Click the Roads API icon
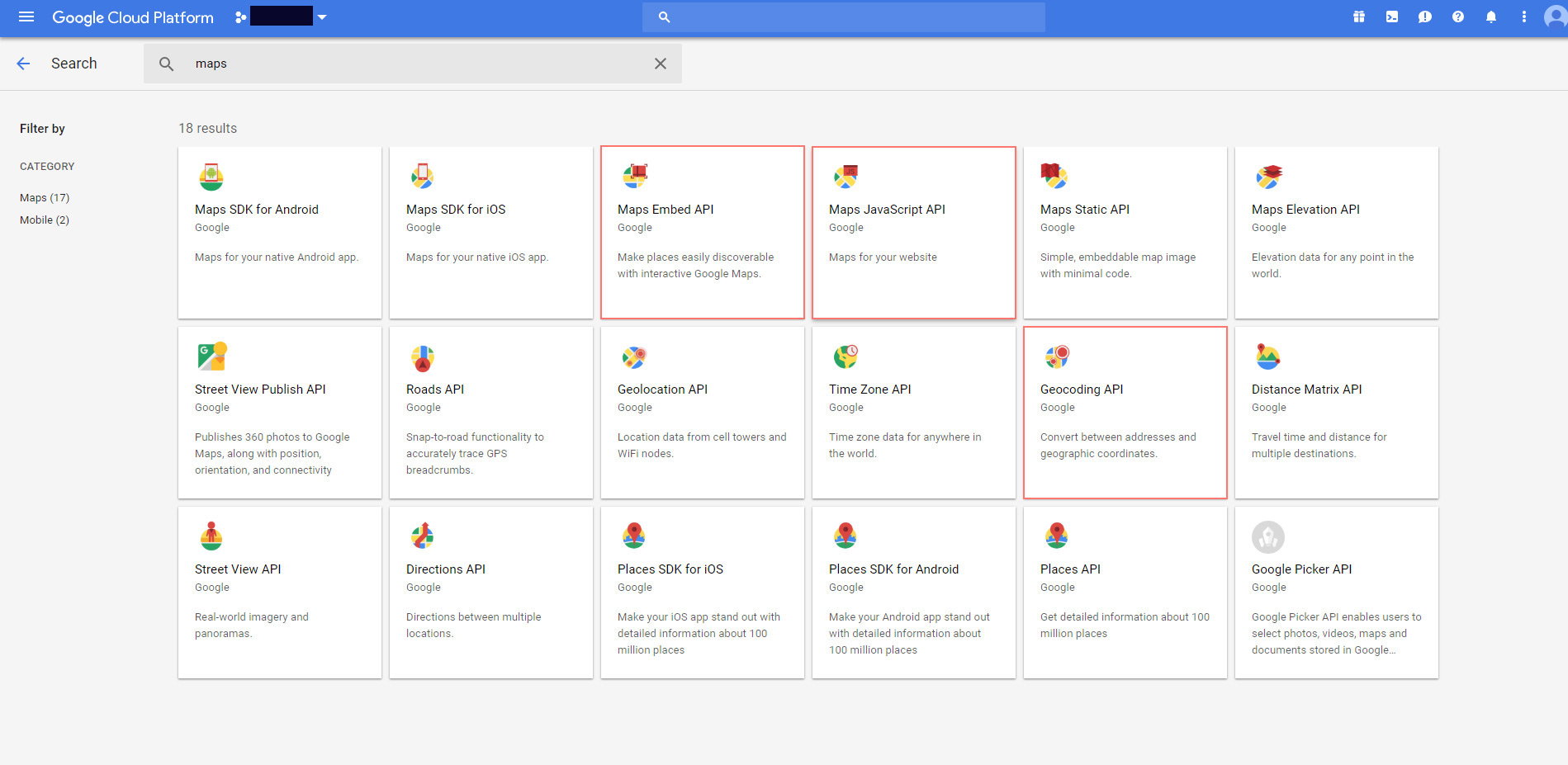1568x765 pixels. point(423,358)
